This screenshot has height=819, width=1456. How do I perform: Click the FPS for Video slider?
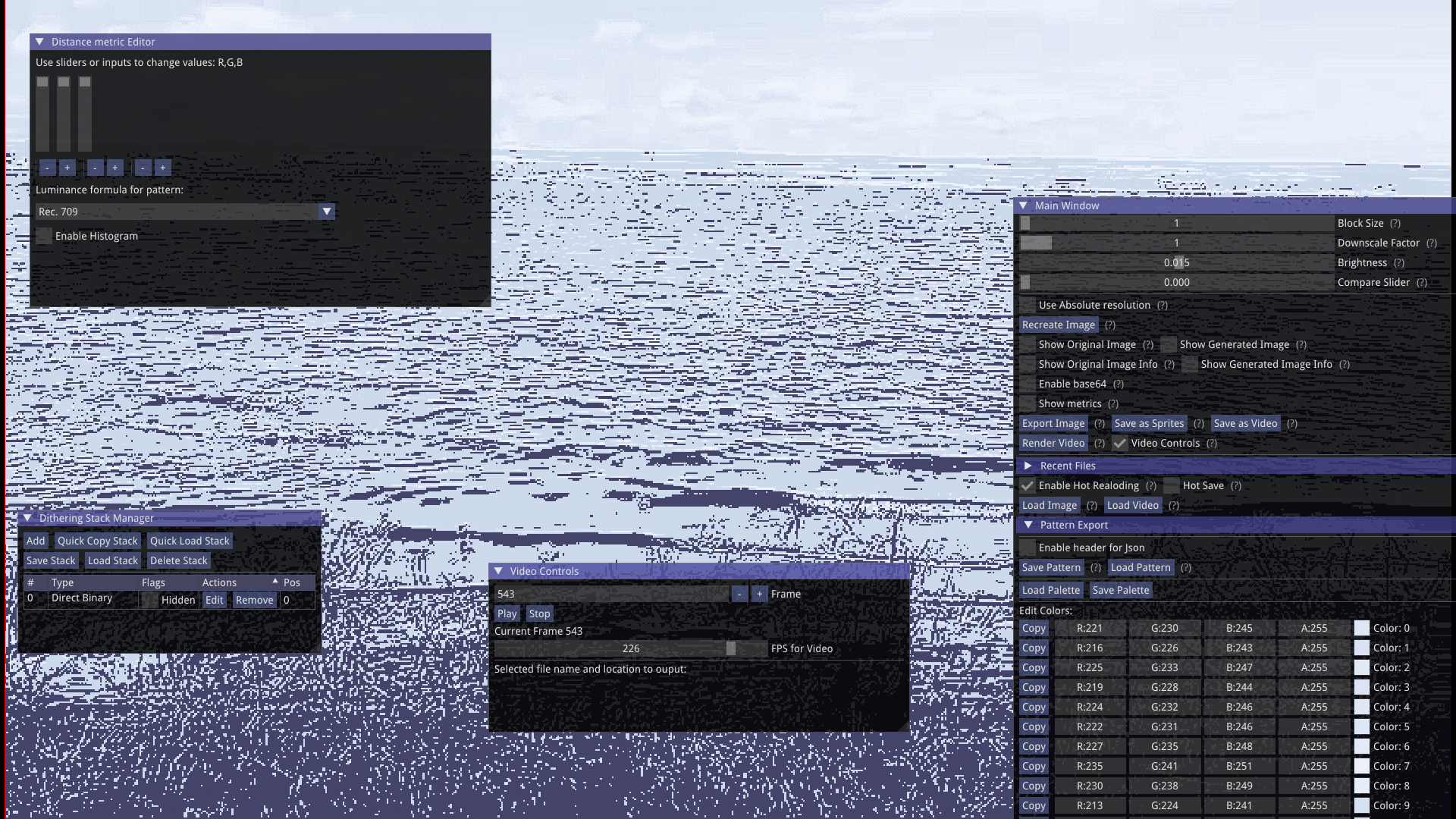[631, 649]
